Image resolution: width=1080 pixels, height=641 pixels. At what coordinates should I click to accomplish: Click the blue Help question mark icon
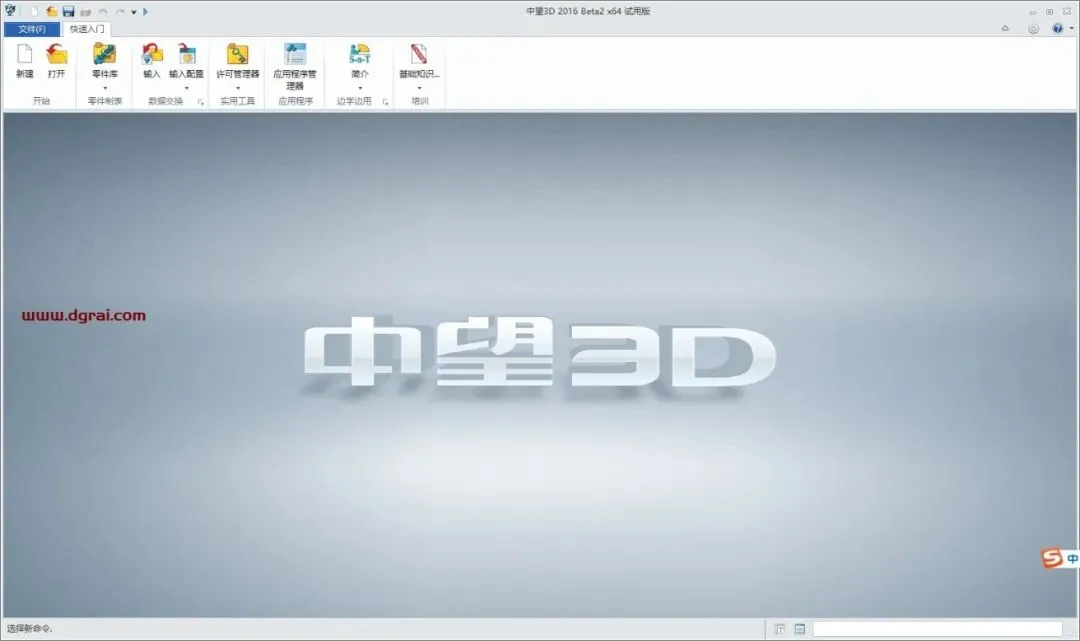[x=1057, y=28]
